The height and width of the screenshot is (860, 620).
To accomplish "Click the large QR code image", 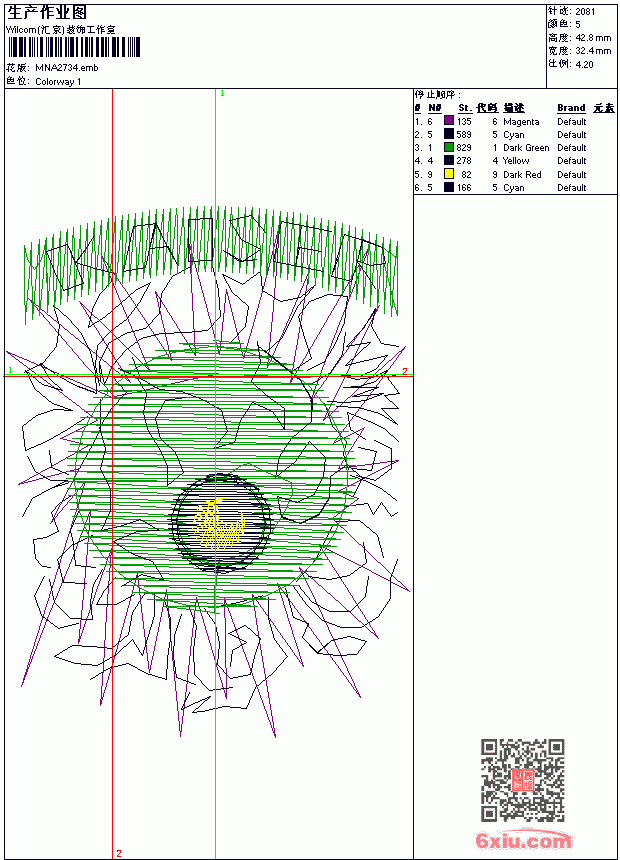I will [x=523, y=780].
